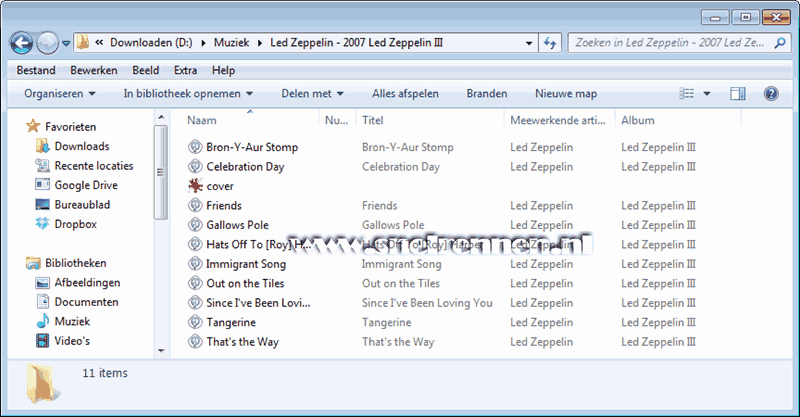Screen dimensions: 800x417
Task: Select Favorieten star in navigation pane
Action: [34, 126]
